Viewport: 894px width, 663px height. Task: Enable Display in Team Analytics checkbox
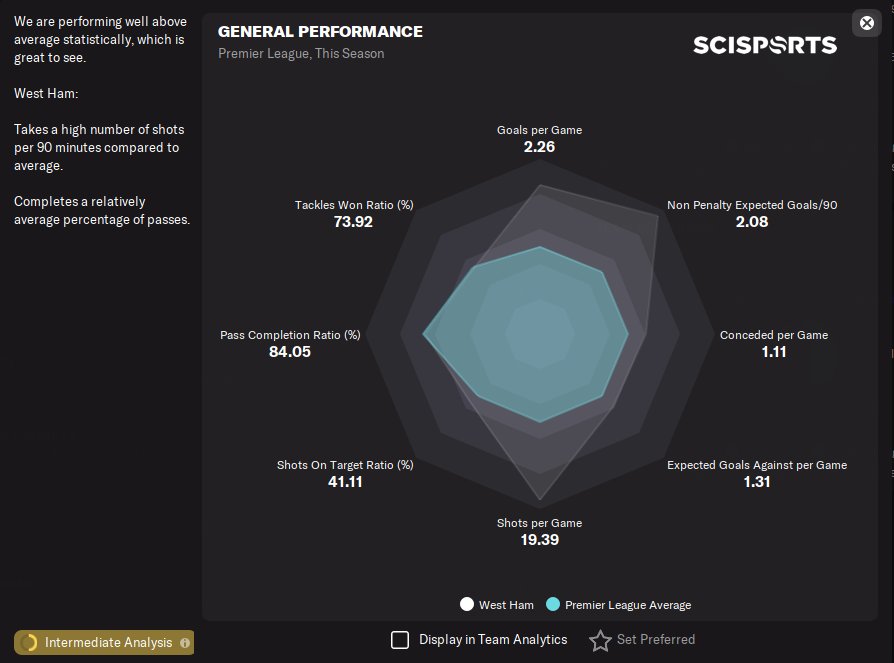[400, 640]
